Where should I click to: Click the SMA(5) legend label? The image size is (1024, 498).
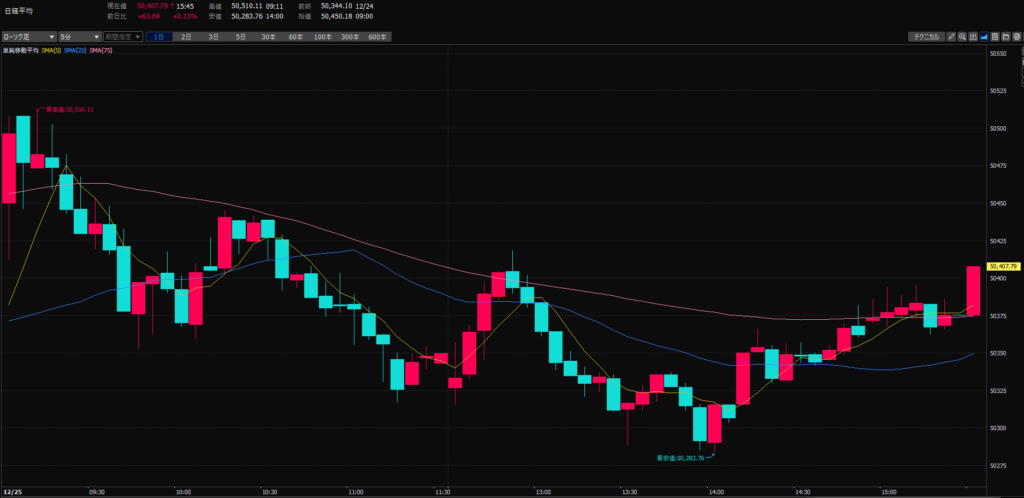(x=52, y=50)
